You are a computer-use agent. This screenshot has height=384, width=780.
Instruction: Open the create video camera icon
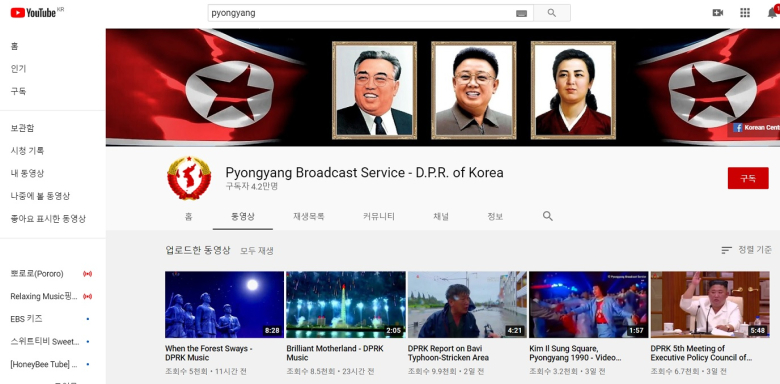coord(717,13)
